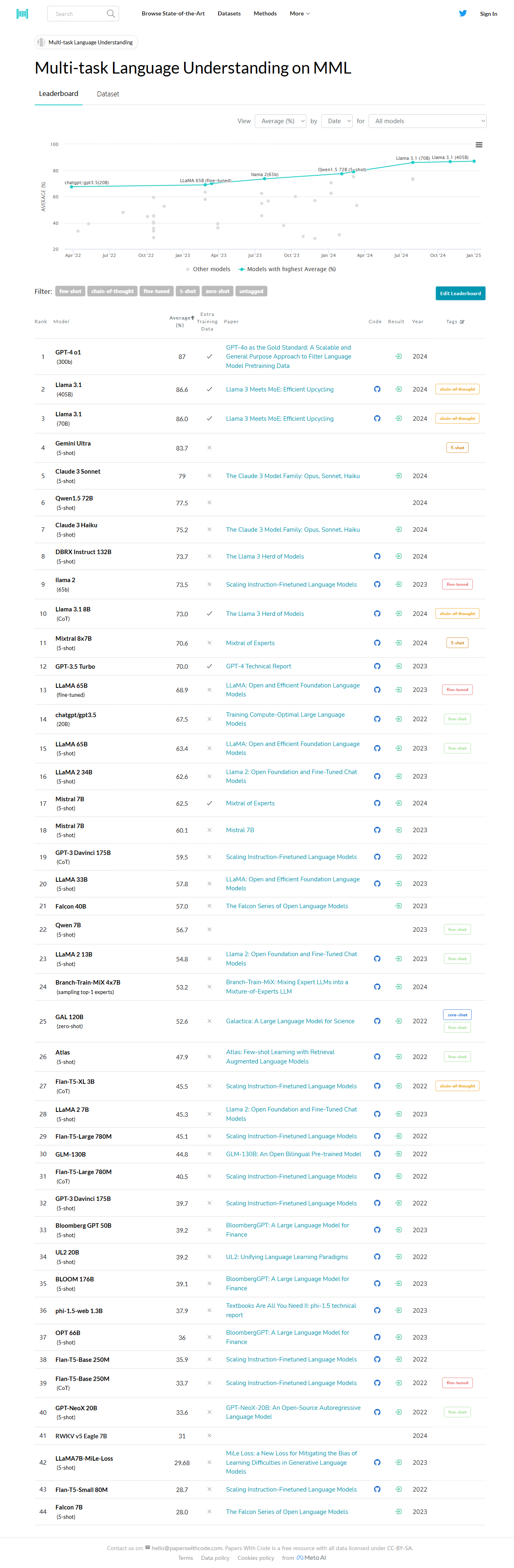
Task: Open the Date dropdown
Action: [x=337, y=121]
